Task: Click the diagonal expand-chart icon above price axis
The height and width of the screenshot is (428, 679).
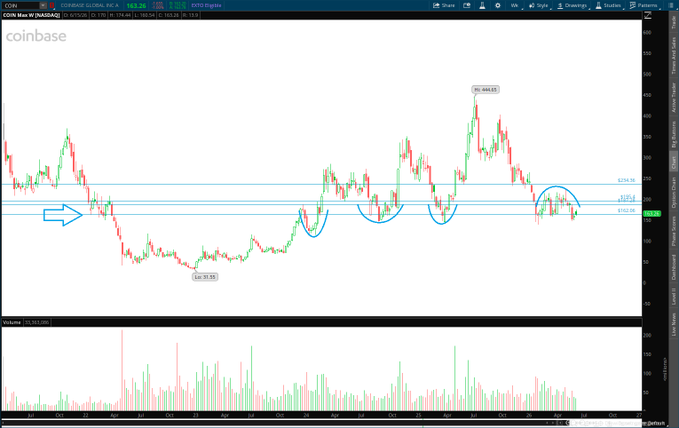Action: (648, 15)
